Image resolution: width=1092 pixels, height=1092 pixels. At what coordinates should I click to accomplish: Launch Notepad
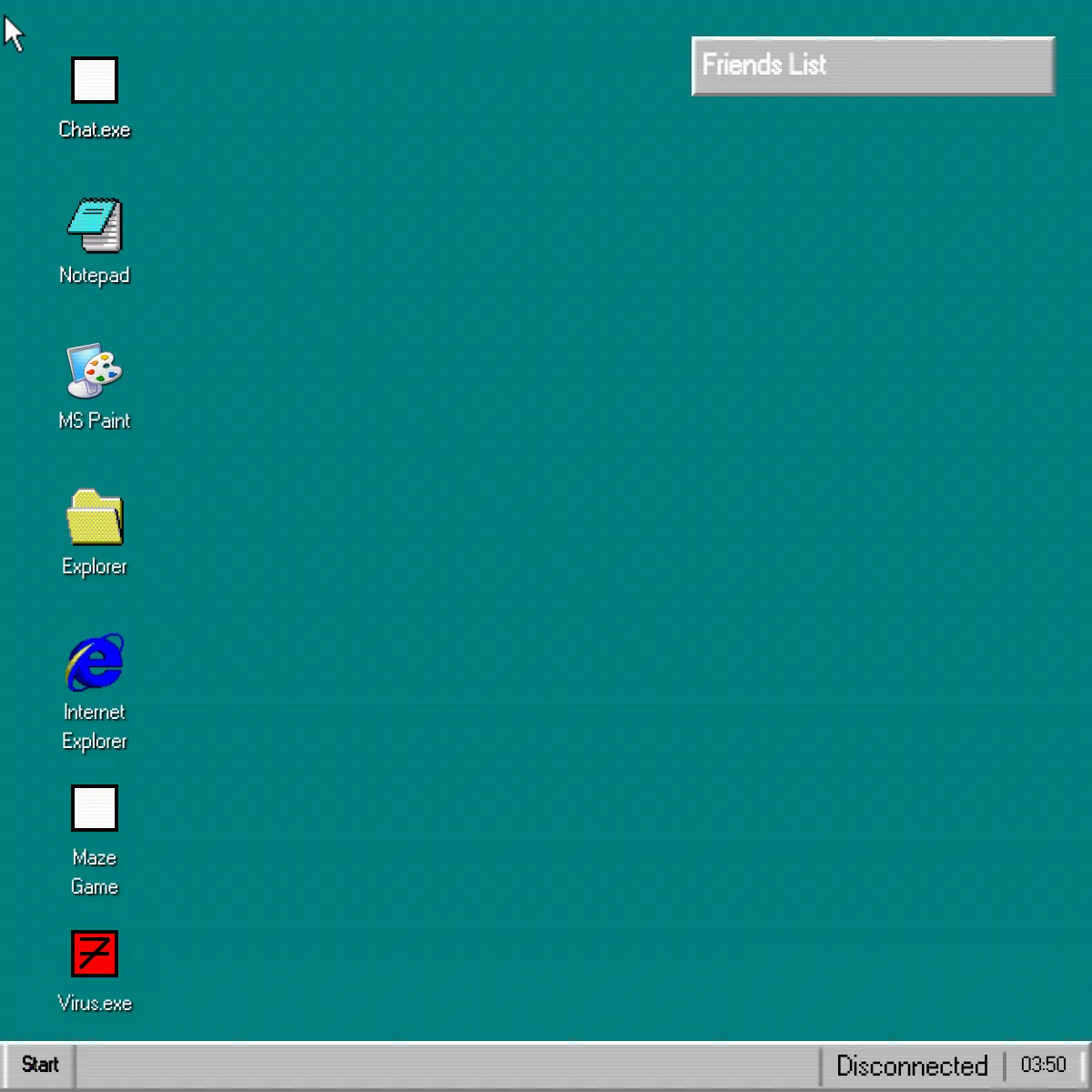(94, 227)
